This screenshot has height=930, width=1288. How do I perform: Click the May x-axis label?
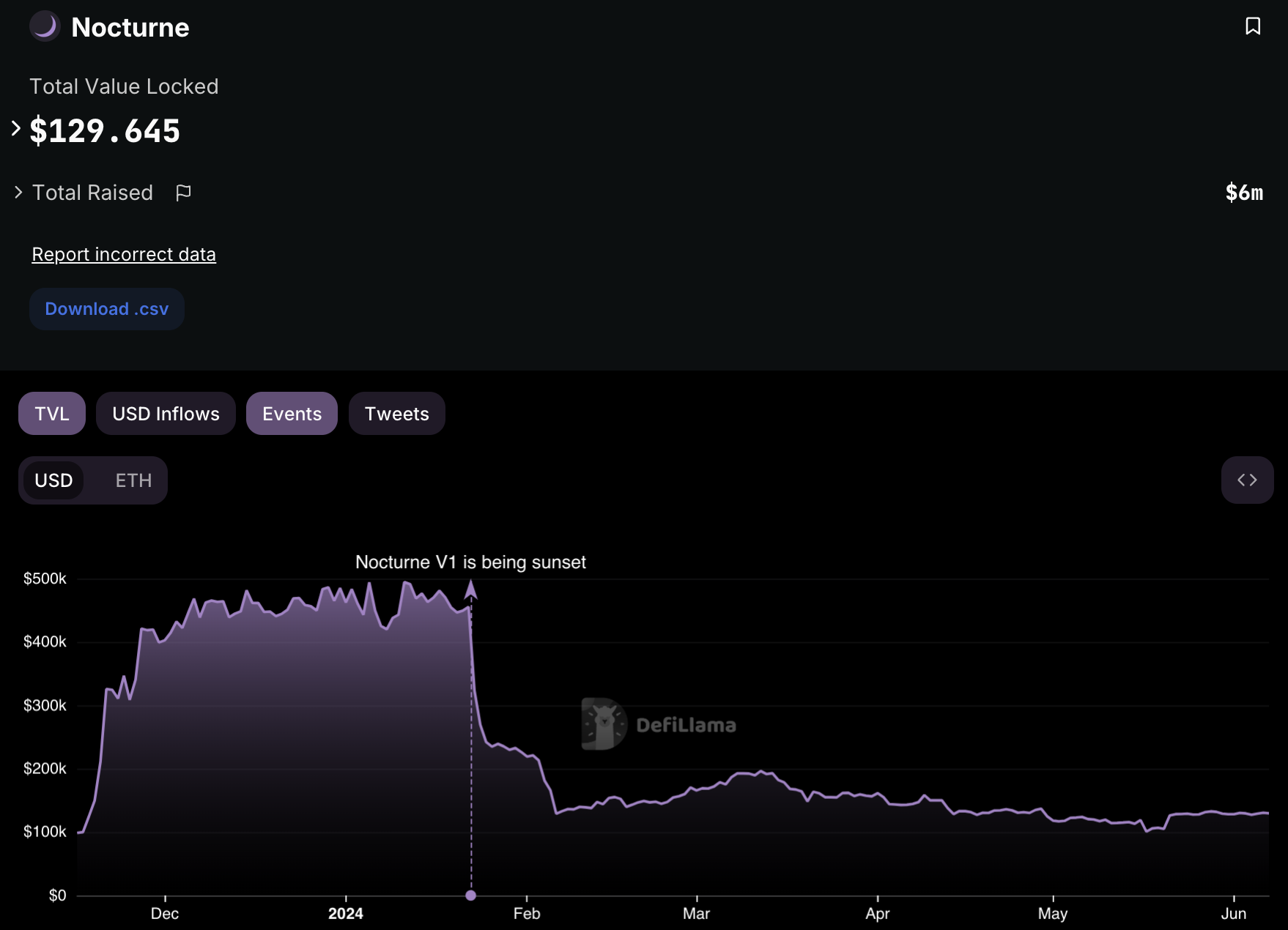(x=1053, y=913)
